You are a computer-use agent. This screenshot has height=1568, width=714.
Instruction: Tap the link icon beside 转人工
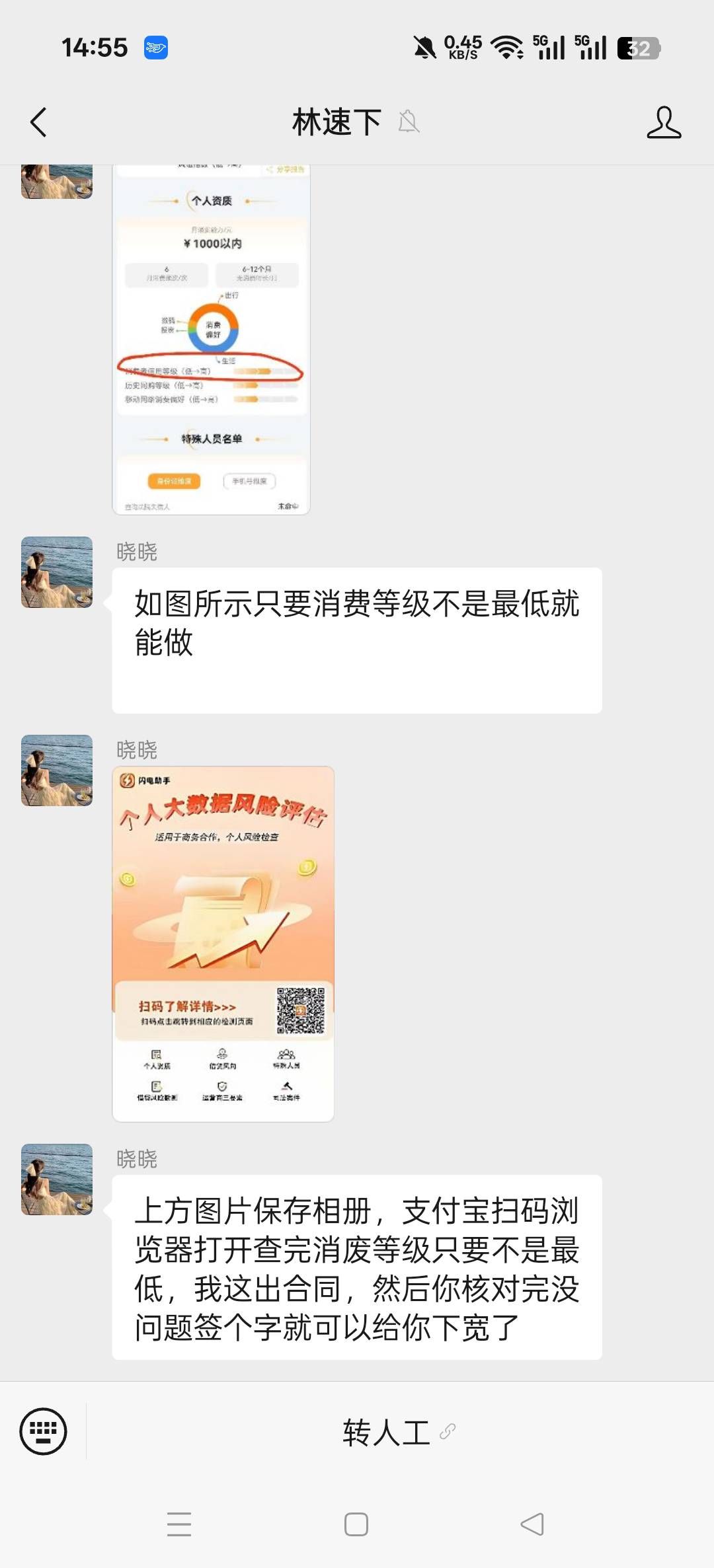(448, 1431)
